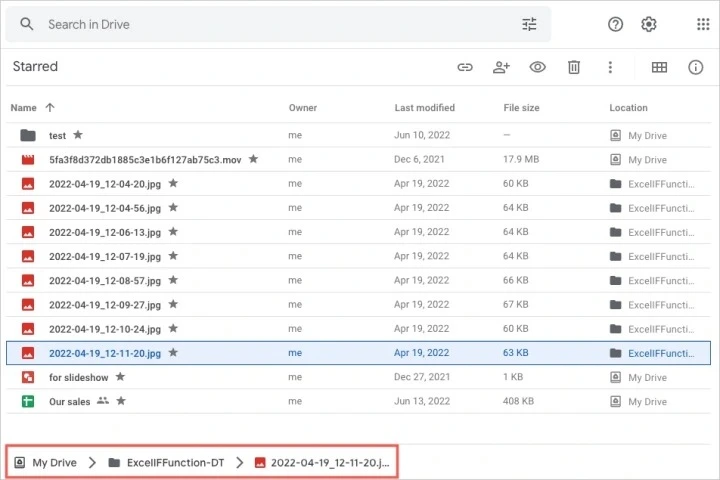Screen dimensions: 720x480
Task: Click the image icon of 2022-04-19_12-04-20.jpg
Action: (28, 184)
